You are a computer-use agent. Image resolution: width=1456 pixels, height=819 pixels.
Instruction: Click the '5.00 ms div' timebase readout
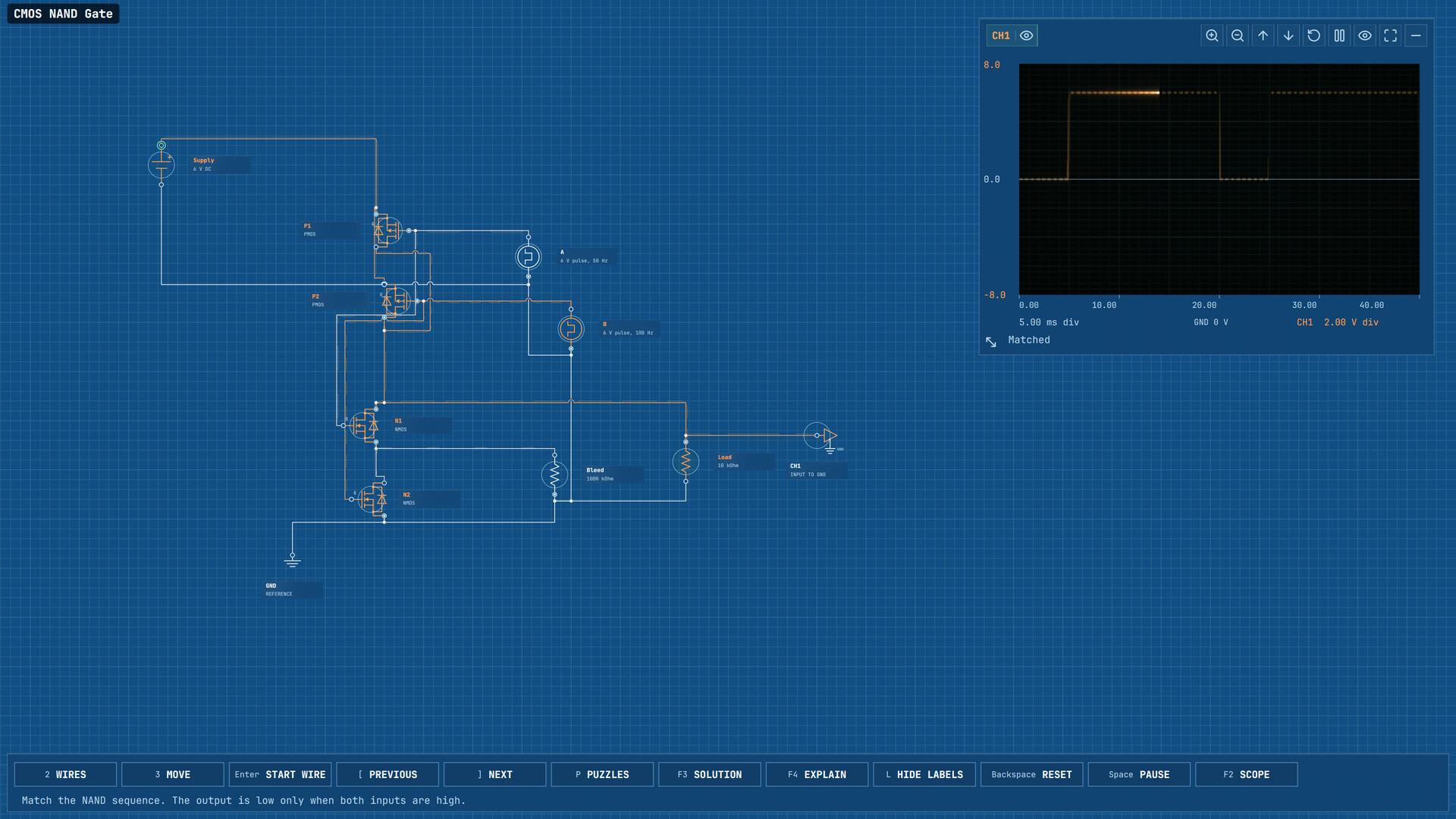[1049, 322]
